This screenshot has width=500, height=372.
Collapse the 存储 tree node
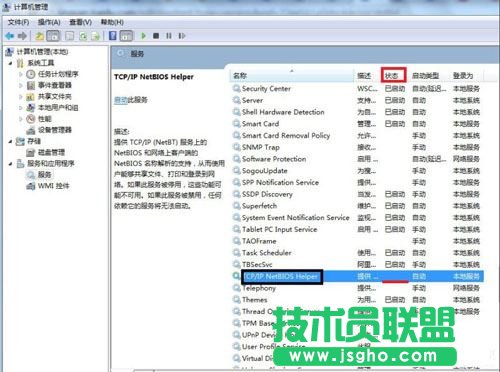pos(11,141)
